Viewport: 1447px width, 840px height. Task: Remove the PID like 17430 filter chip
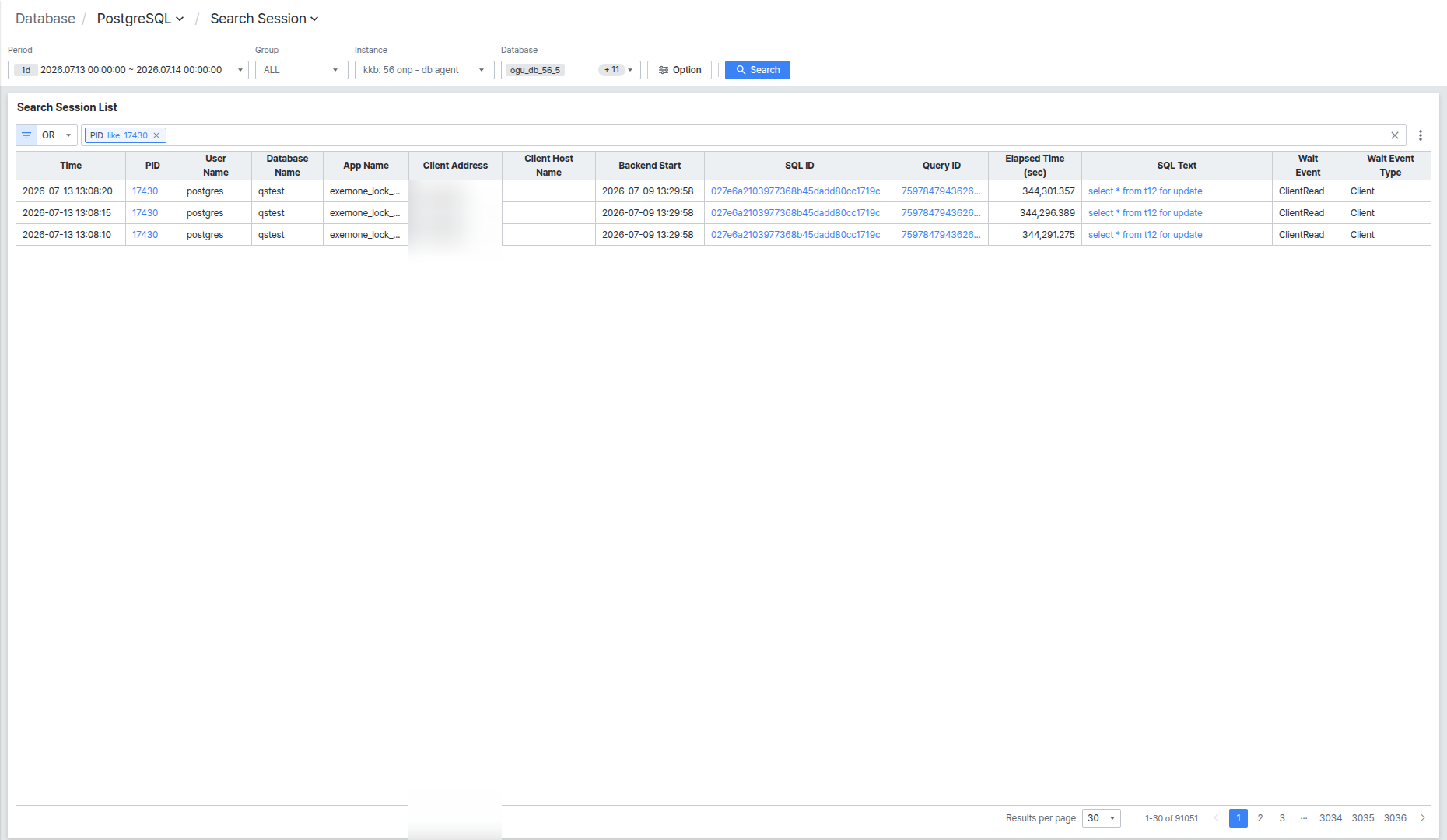[156, 135]
